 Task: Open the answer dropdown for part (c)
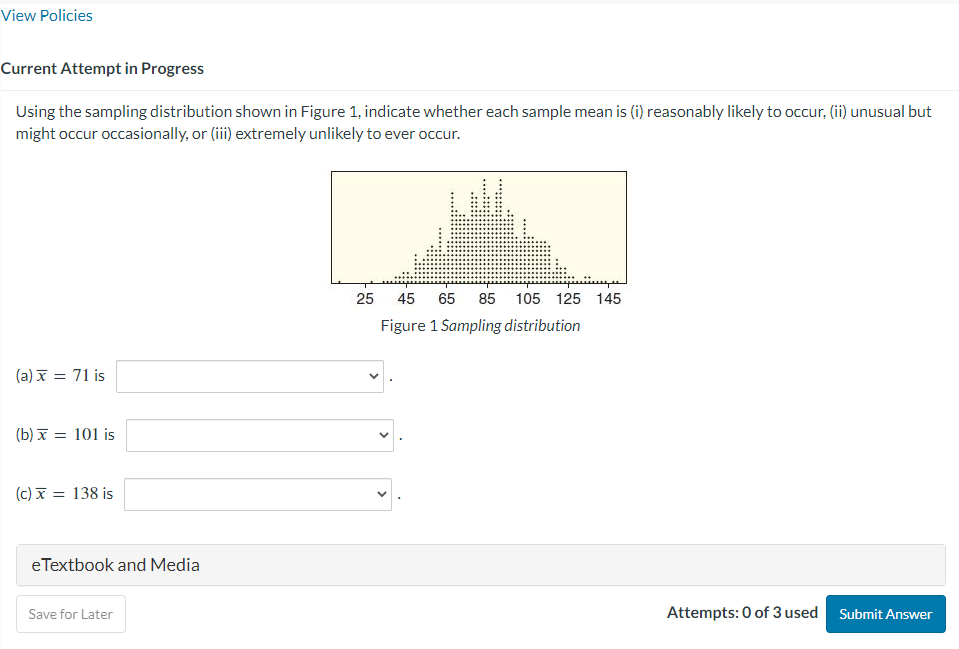[x=257, y=494]
